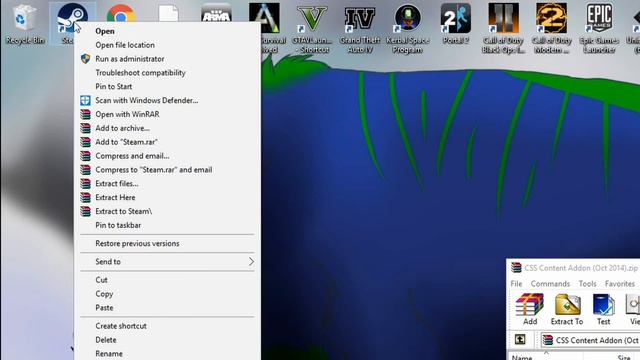Image resolution: width=640 pixels, height=360 pixels.
Task: Select the ARK Survival Evolved desktop icon
Action: [264, 17]
